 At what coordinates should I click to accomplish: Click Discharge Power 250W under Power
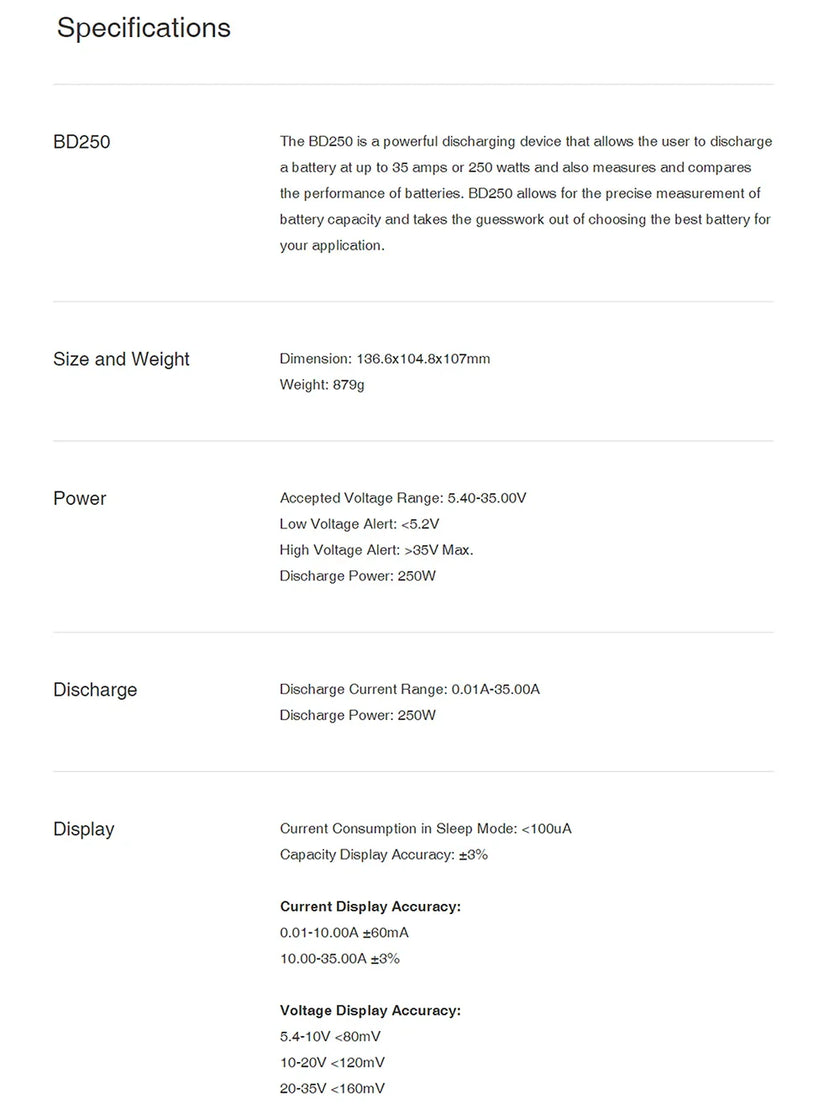click(x=357, y=576)
